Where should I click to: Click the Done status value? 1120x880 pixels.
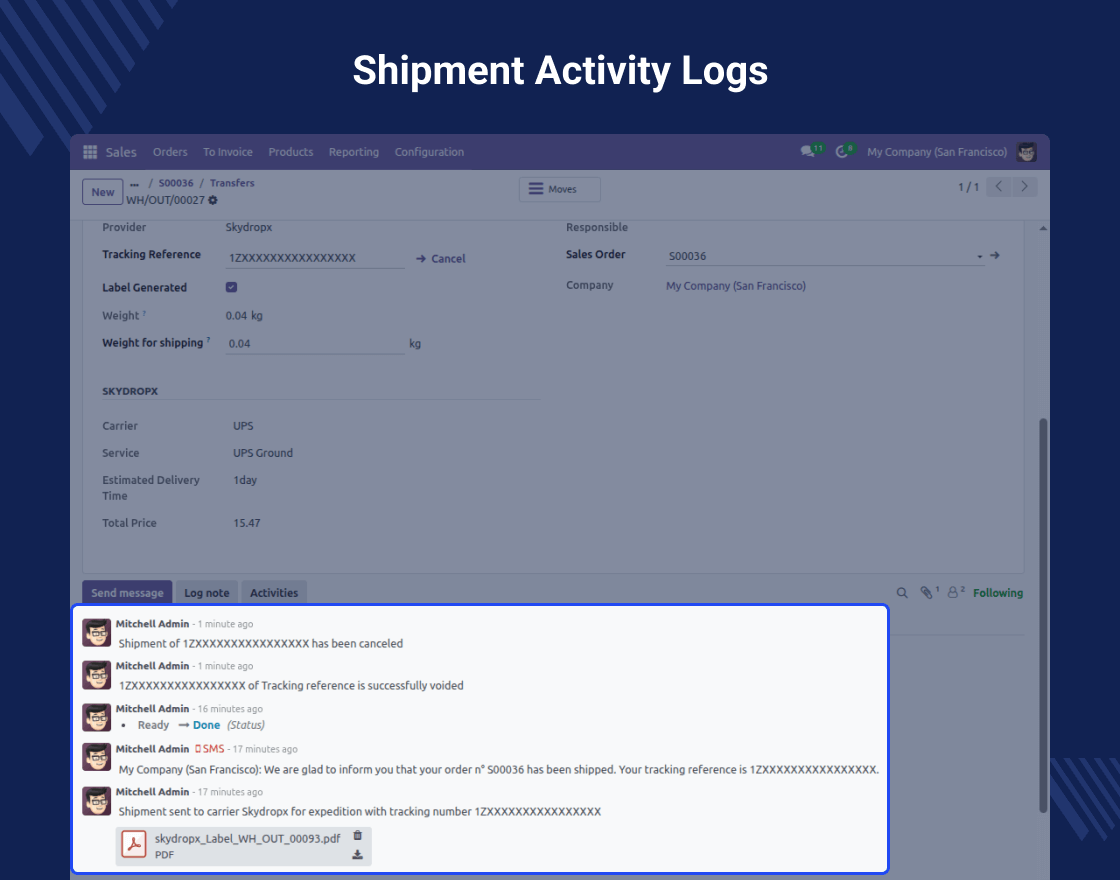click(206, 725)
